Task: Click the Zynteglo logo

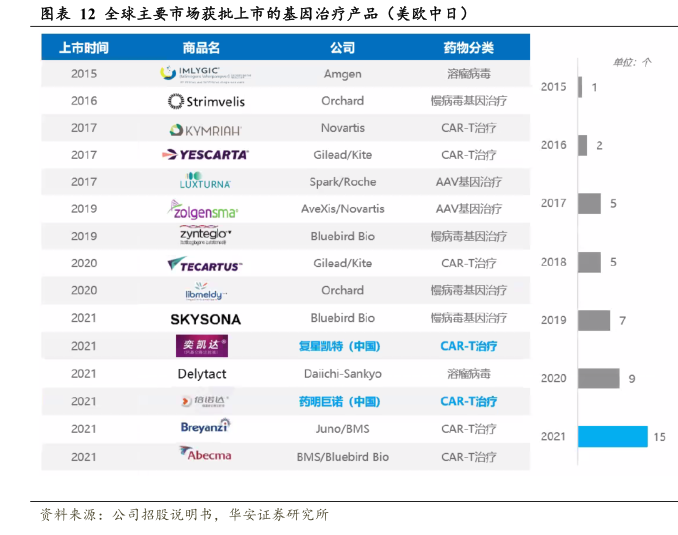Action: tap(203, 236)
